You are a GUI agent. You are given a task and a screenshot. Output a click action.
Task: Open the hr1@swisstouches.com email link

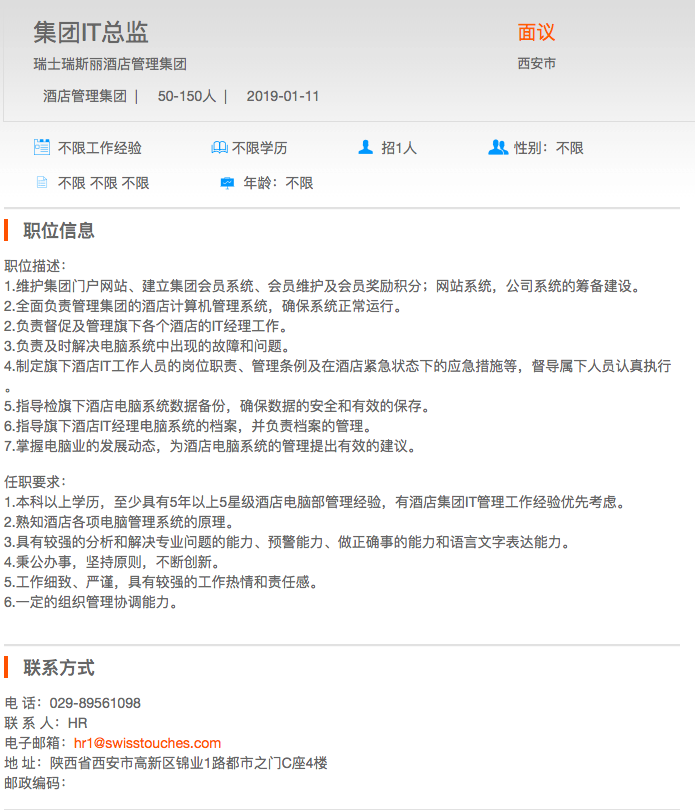147,743
